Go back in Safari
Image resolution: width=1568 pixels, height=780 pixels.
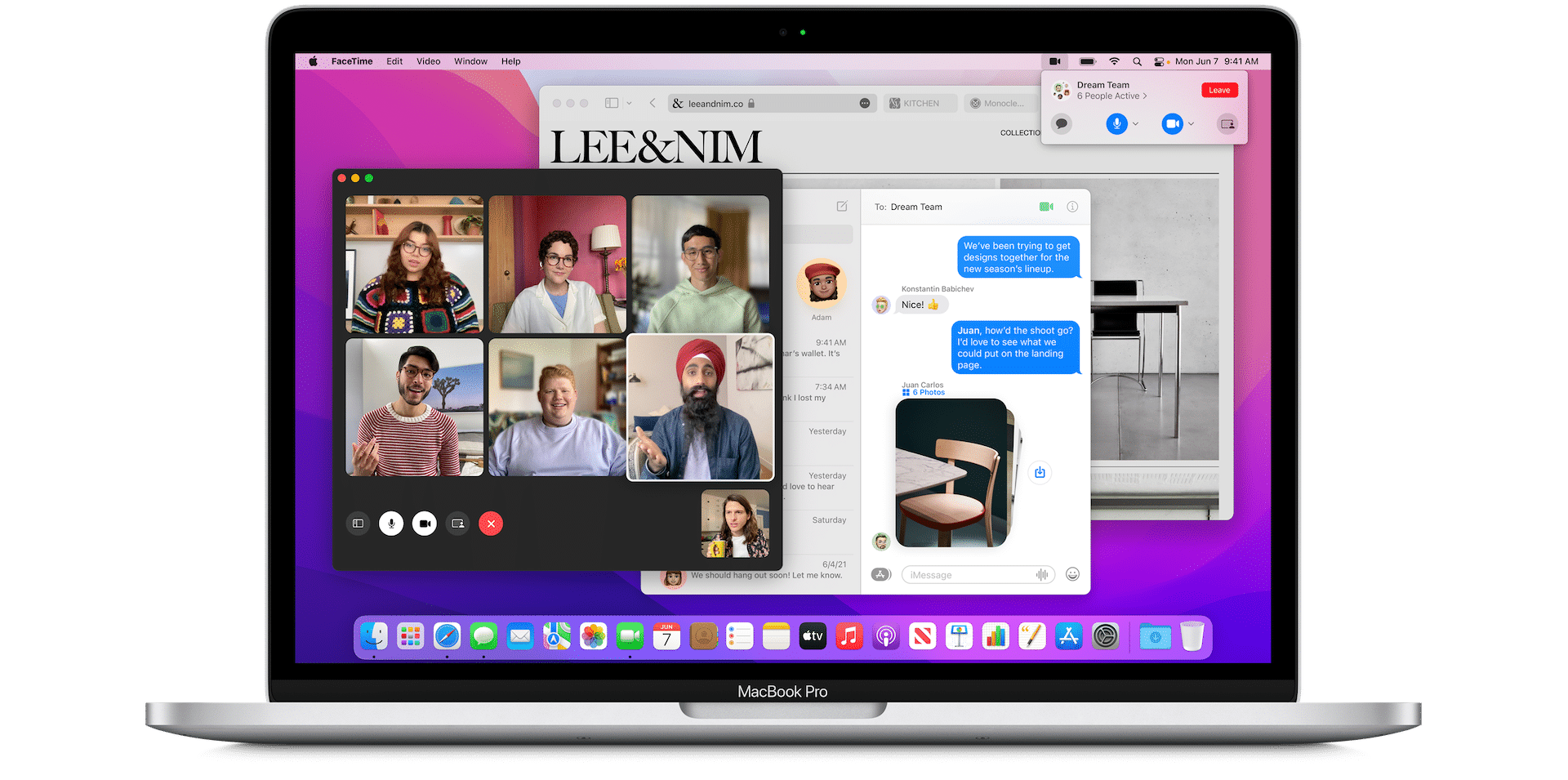click(653, 103)
